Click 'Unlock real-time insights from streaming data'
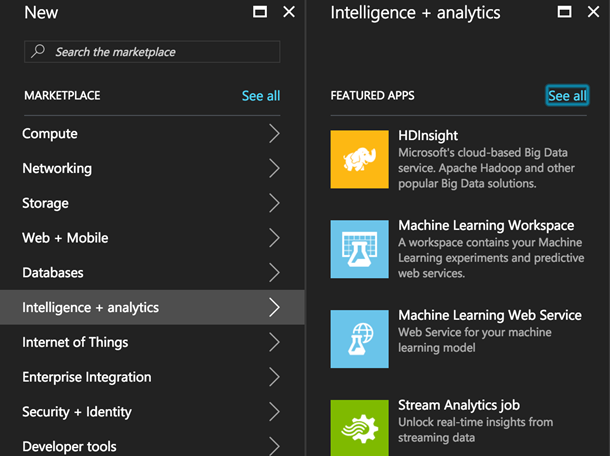 point(475,430)
